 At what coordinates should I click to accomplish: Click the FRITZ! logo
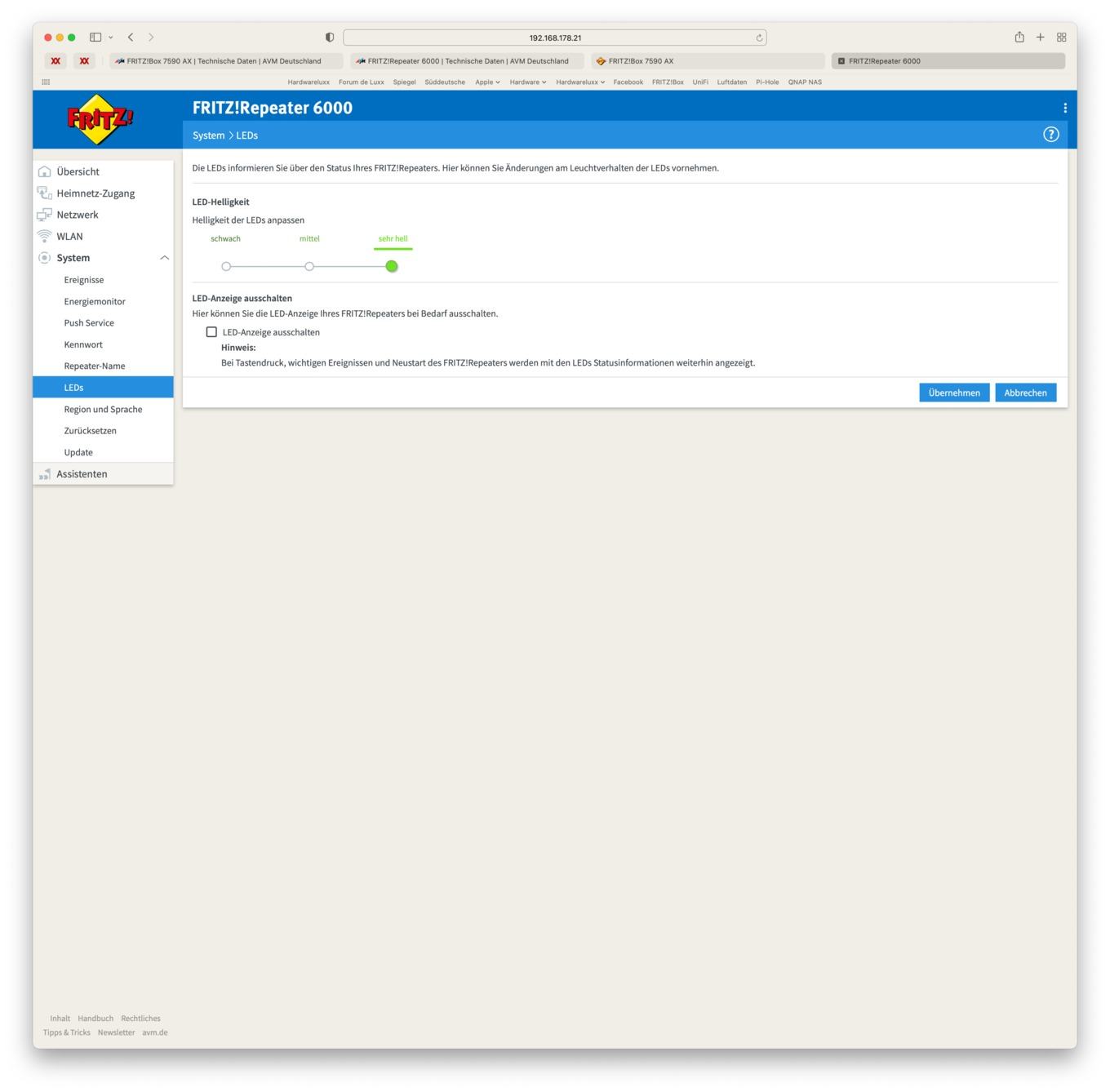100,119
